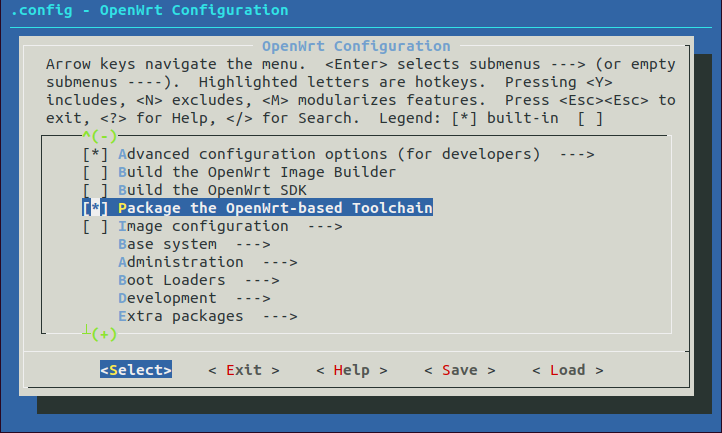Expand Image configuration submenu arrow
This screenshot has height=433, width=722.
click(325, 226)
